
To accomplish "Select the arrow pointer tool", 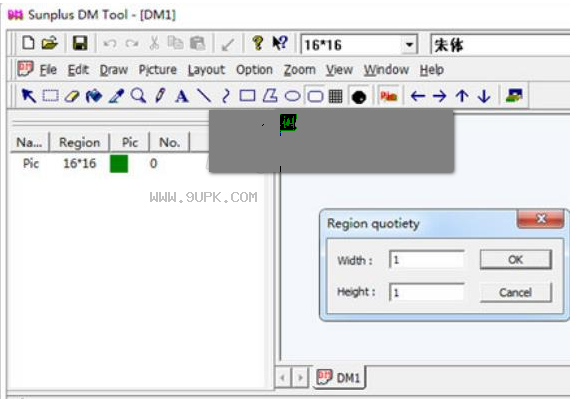I will pyautogui.click(x=28, y=96).
